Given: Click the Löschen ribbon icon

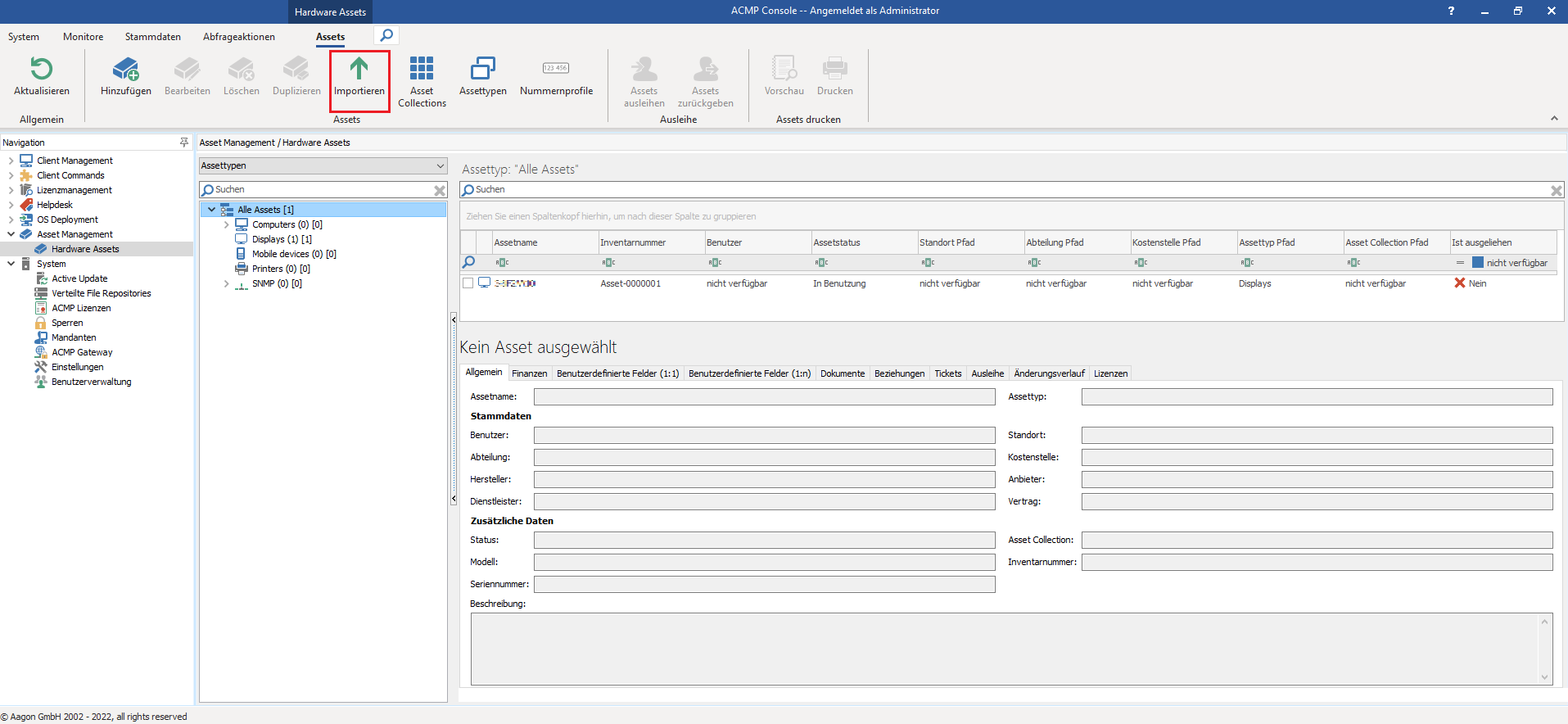Looking at the screenshot, I should tap(242, 68).
